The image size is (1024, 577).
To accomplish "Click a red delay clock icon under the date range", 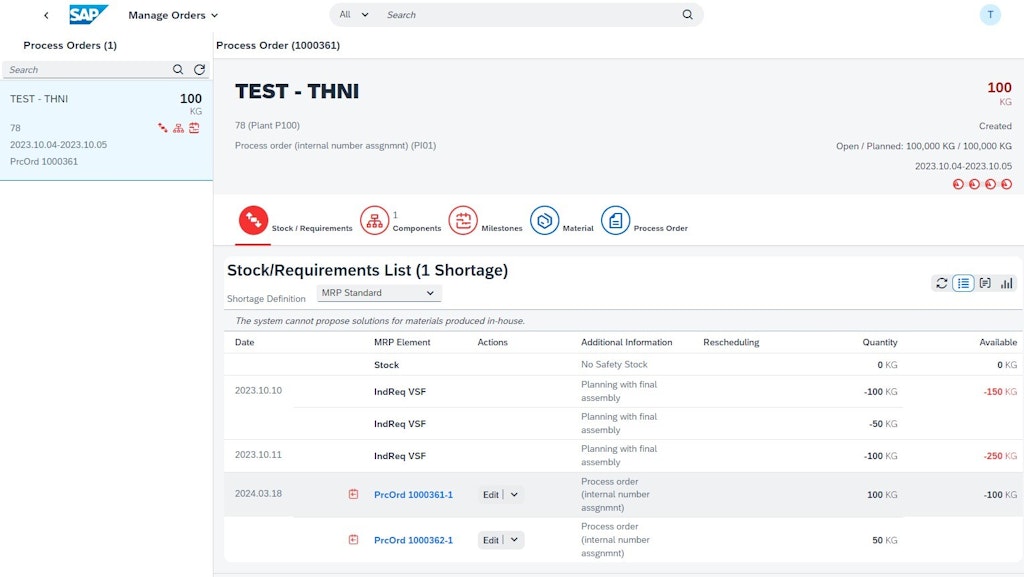I will click(x=959, y=184).
